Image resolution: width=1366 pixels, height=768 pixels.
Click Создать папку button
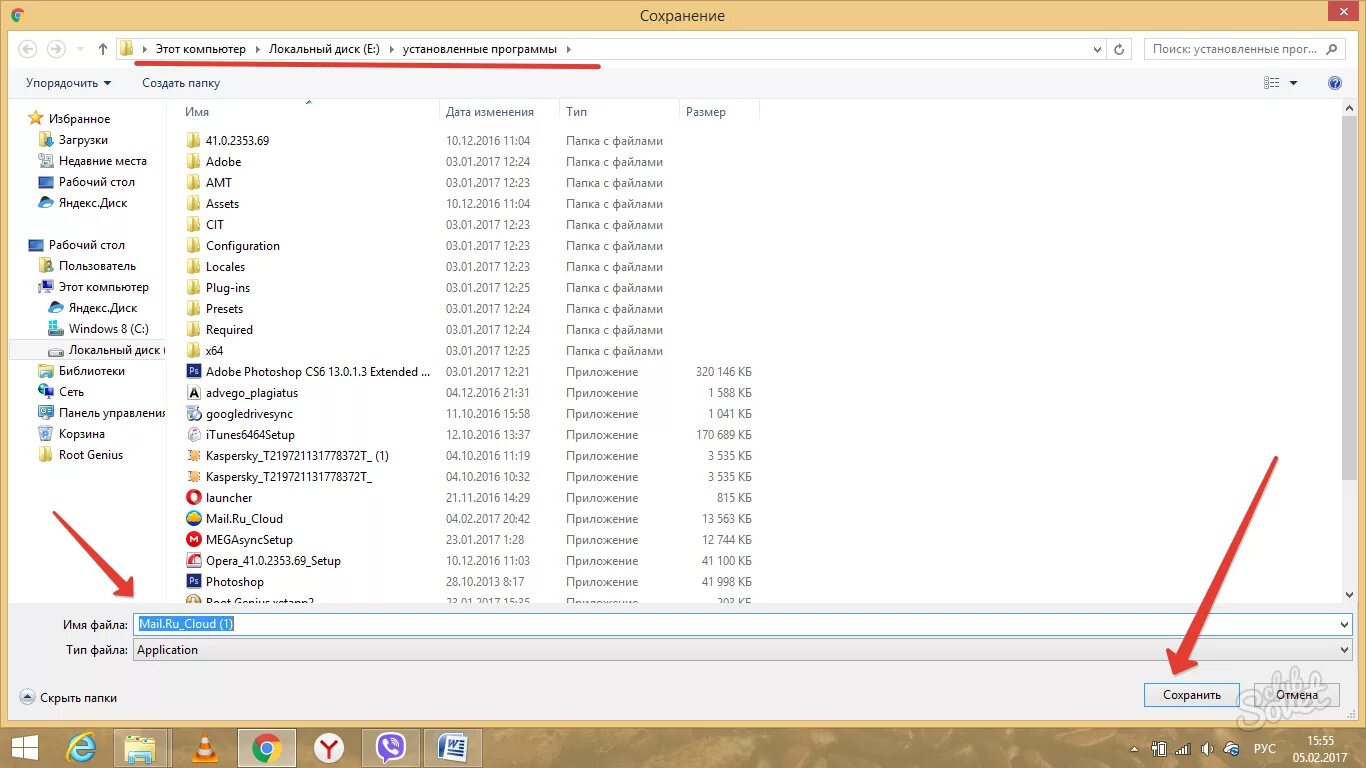click(181, 83)
